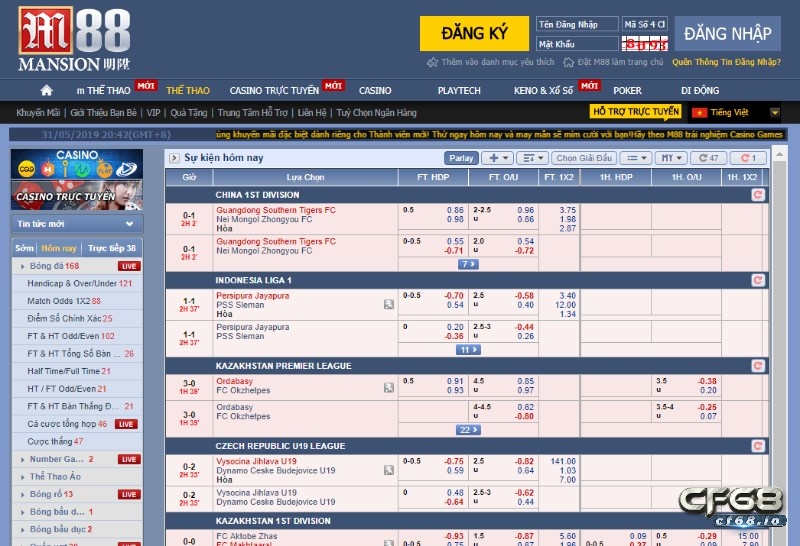Screen dimensions: 800x546
Task: Click the Tên Đăng Nhập username field
Action: click(577, 24)
